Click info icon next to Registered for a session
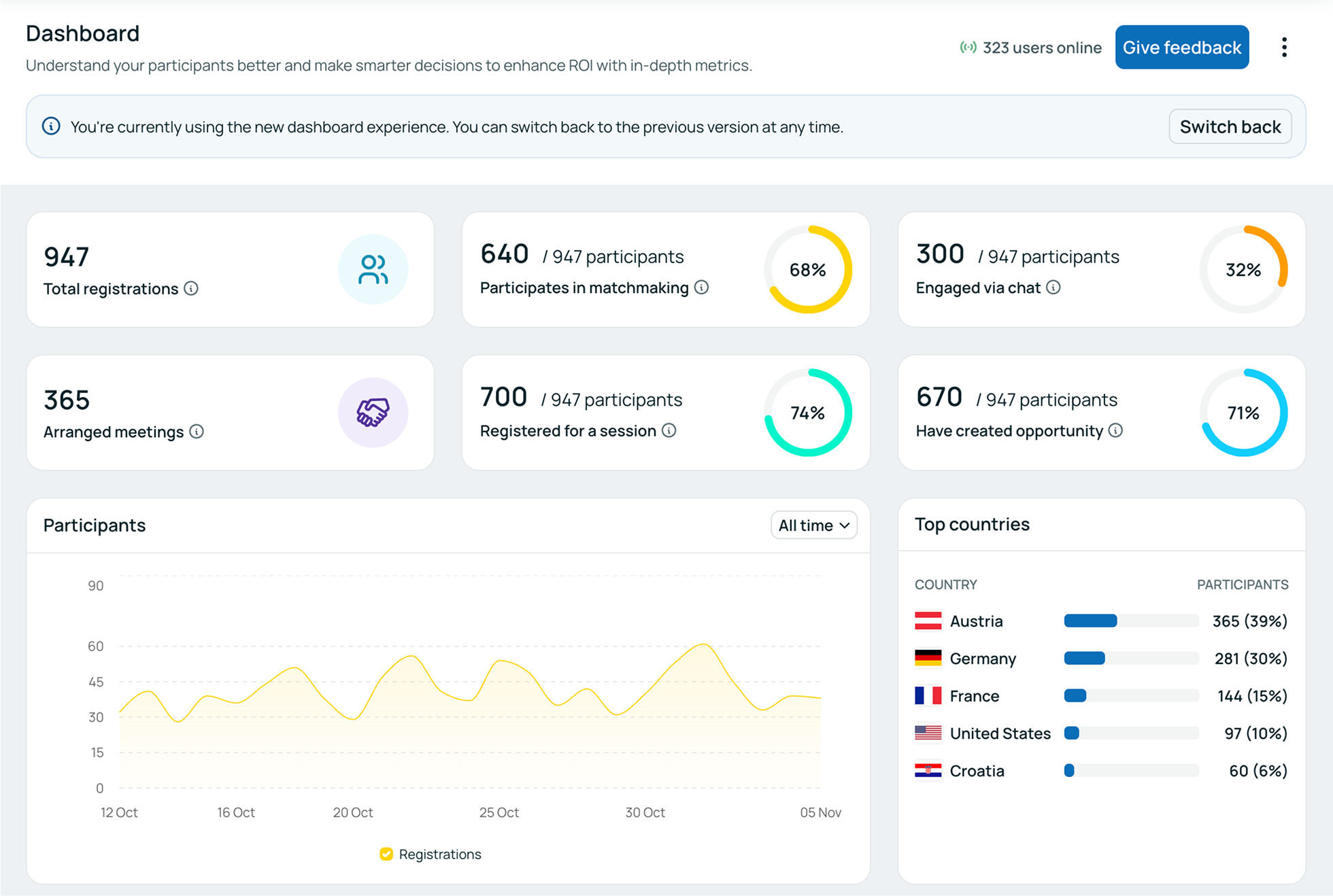 click(669, 430)
